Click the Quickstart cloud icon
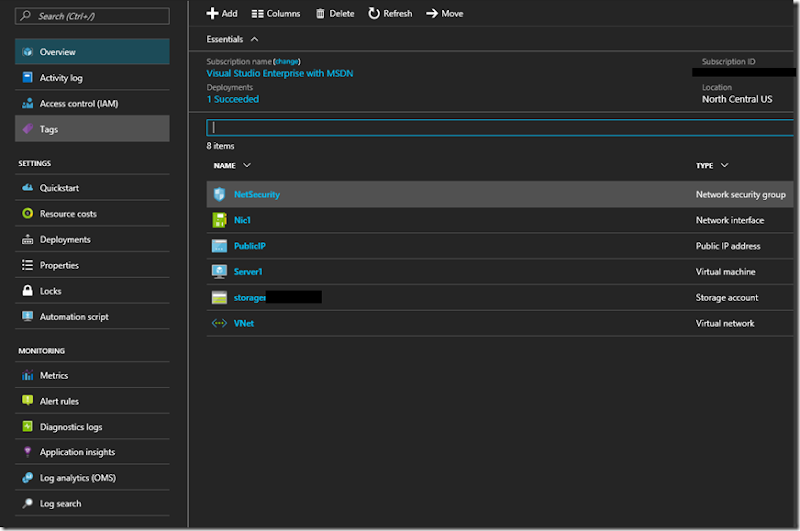The image size is (800, 531). pyautogui.click(x=28, y=188)
